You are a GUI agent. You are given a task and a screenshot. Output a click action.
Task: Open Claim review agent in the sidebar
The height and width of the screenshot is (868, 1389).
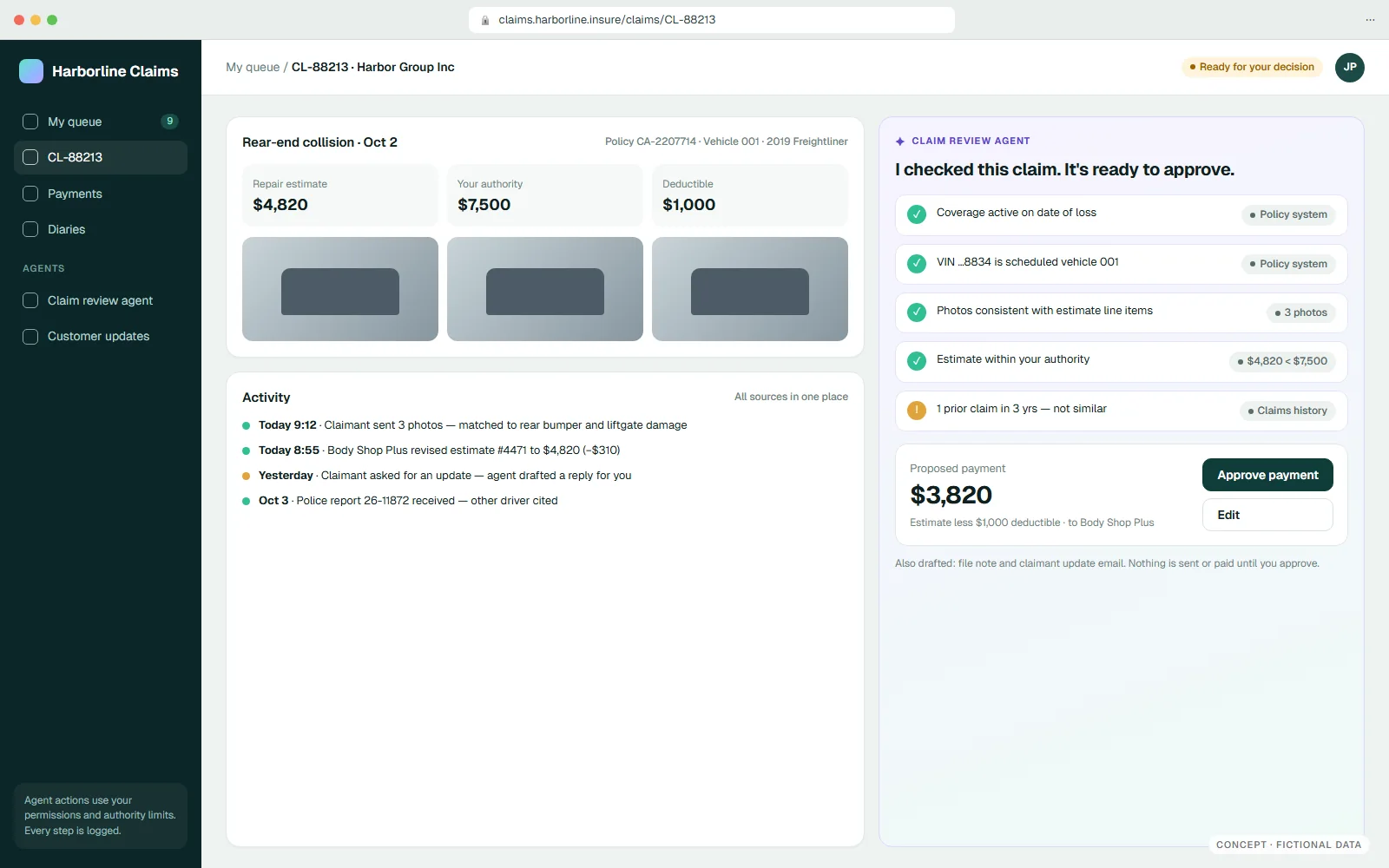101,300
